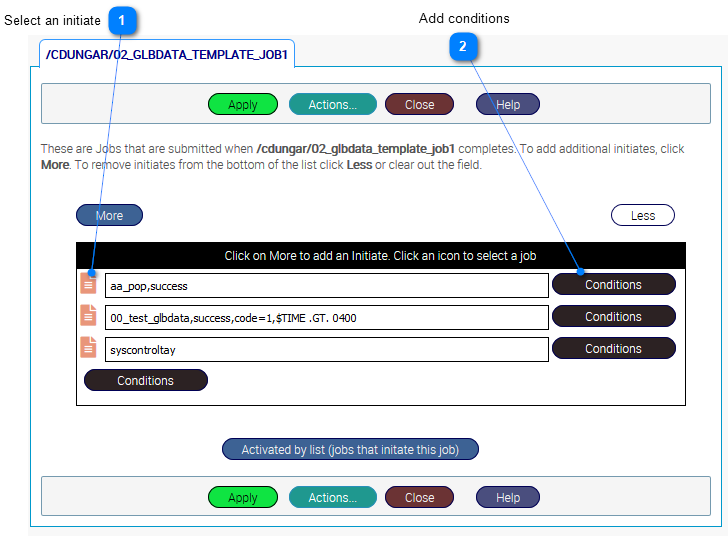Open Conditions for the aa_pop,success row

(x=613, y=284)
